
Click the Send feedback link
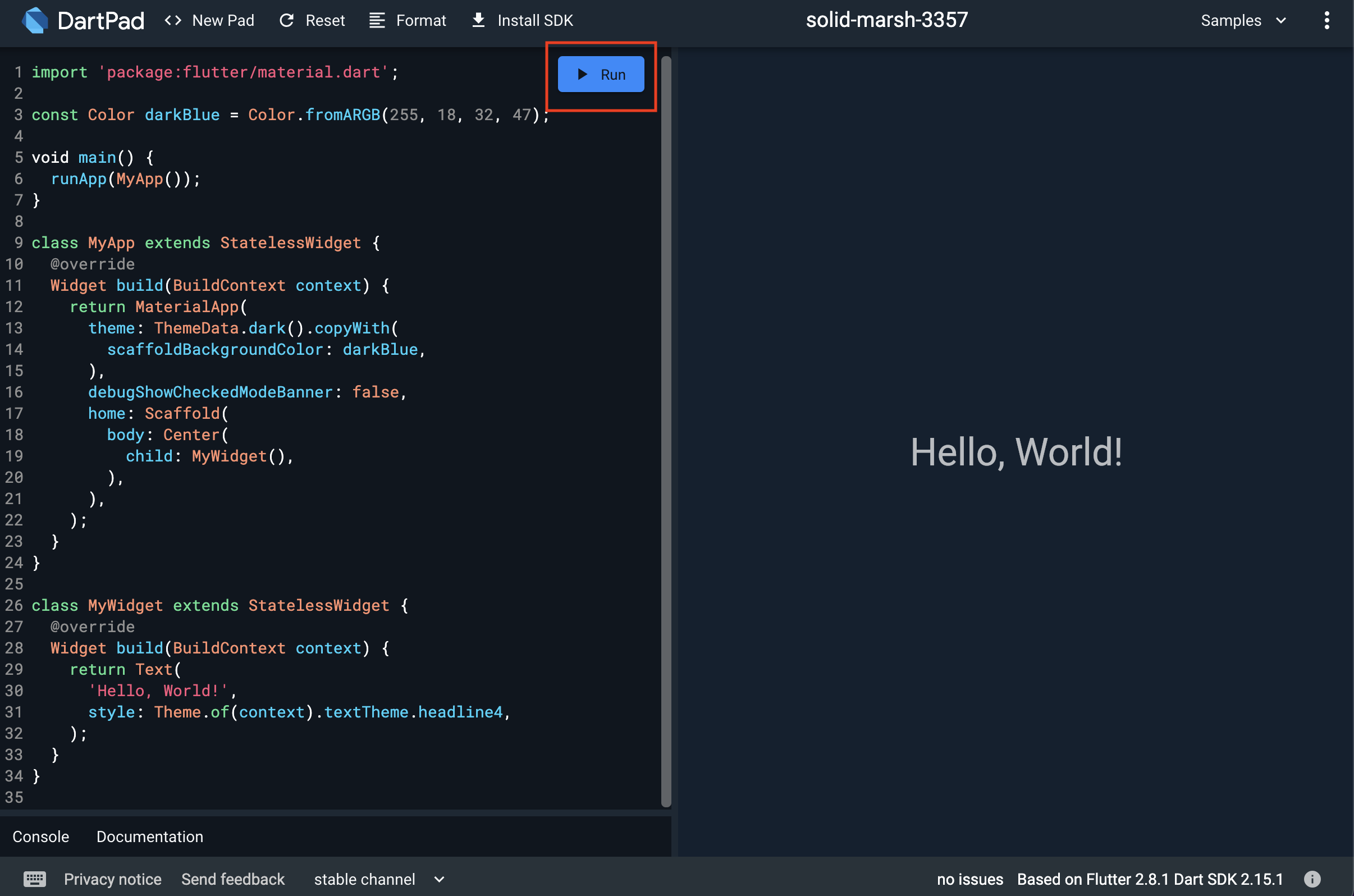pos(232,879)
